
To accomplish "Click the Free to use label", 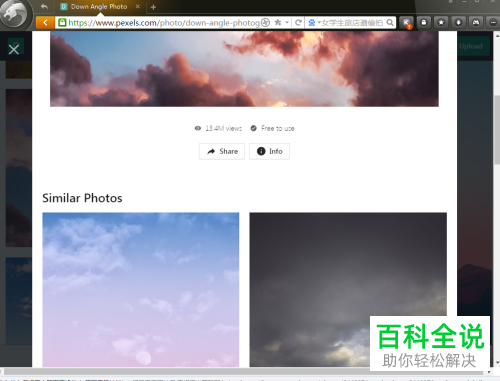I will 278,128.
